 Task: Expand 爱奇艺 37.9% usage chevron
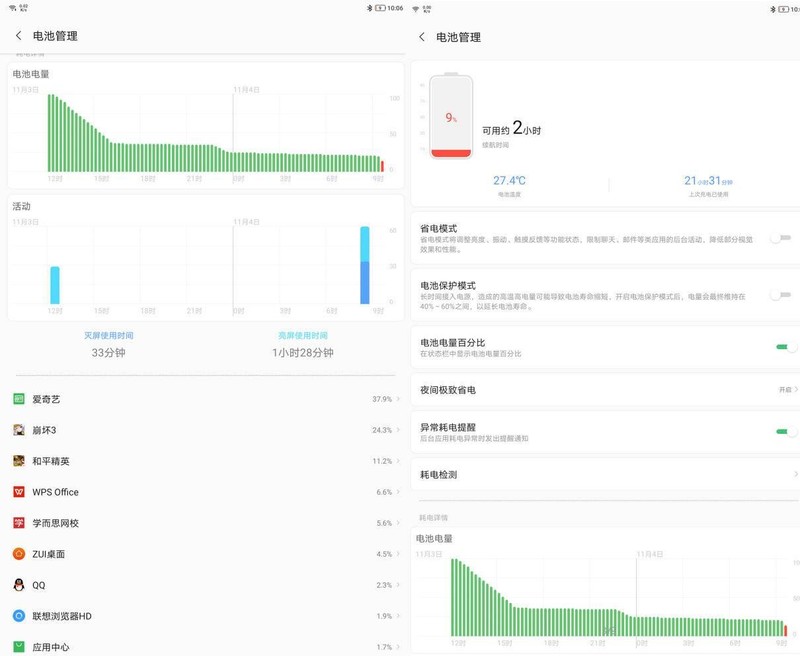pyautogui.click(x=398, y=399)
